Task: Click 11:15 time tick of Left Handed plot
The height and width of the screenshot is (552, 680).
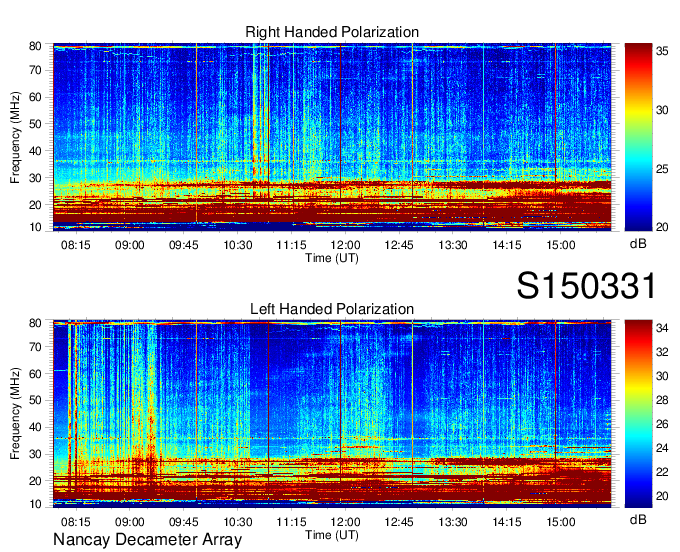Action: coord(291,522)
